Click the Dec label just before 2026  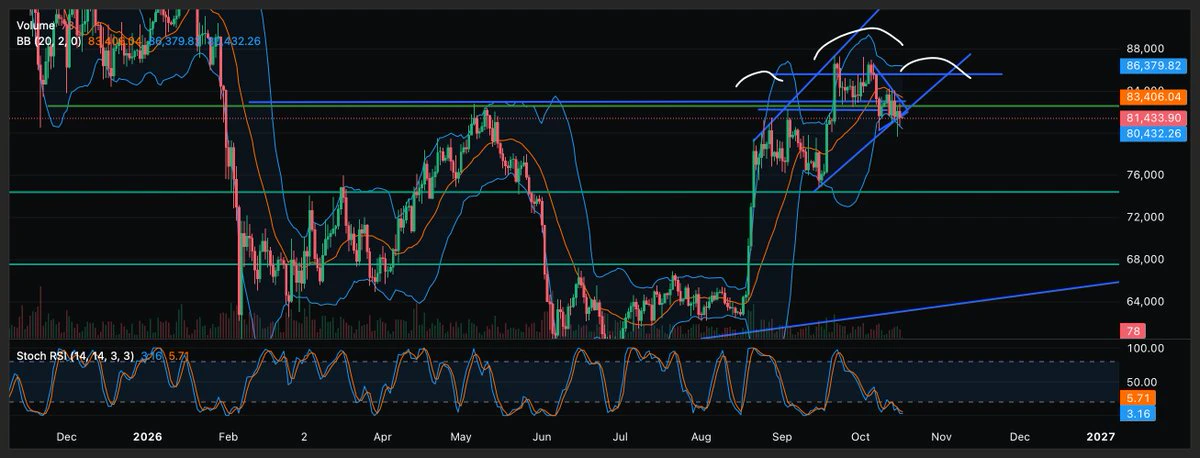tap(66, 437)
